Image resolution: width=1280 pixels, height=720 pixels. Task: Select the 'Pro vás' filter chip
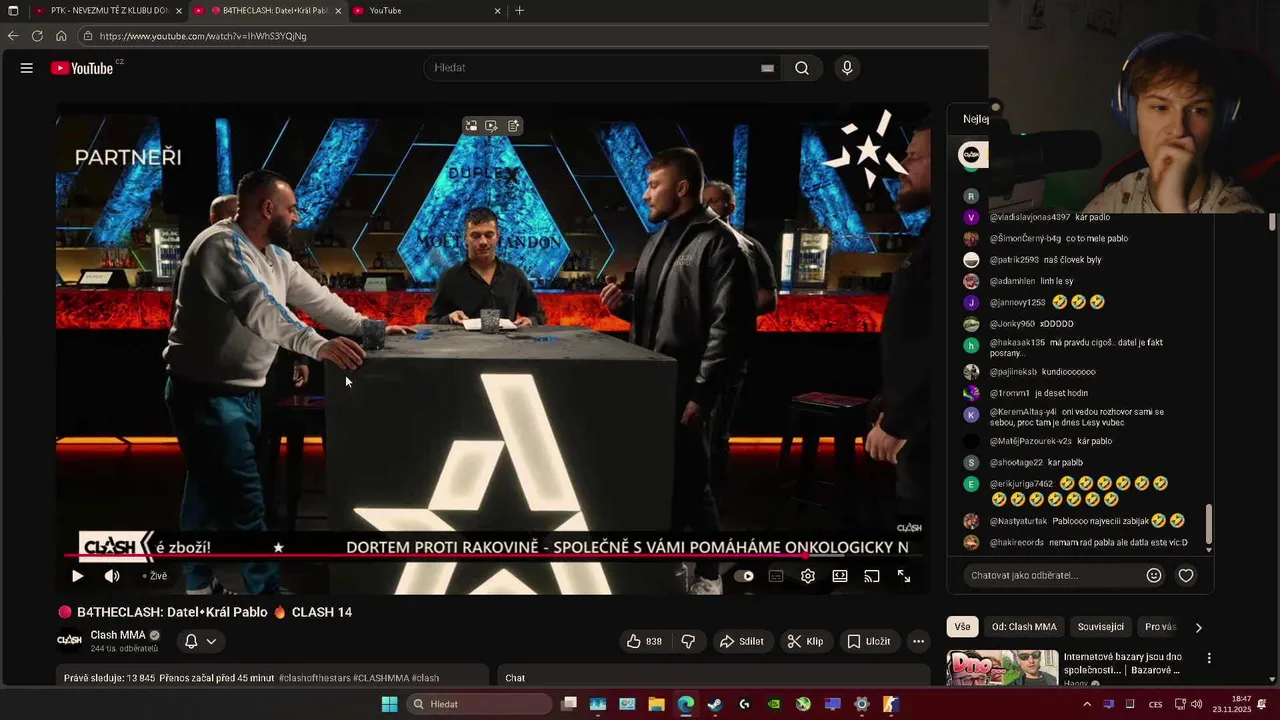tap(1160, 627)
